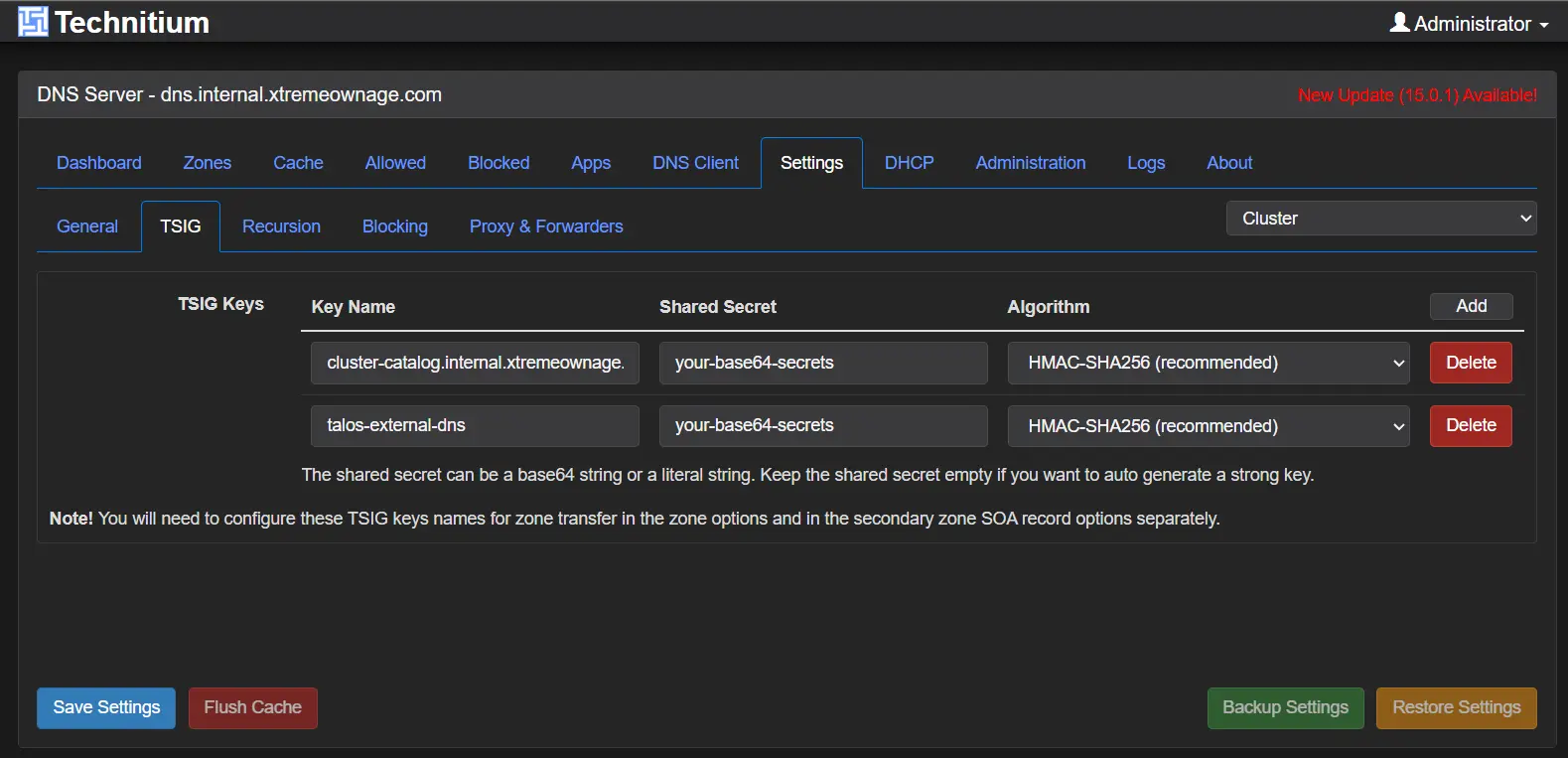
Task: Click the Backup Settings button
Action: pyautogui.click(x=1285, y=707)
